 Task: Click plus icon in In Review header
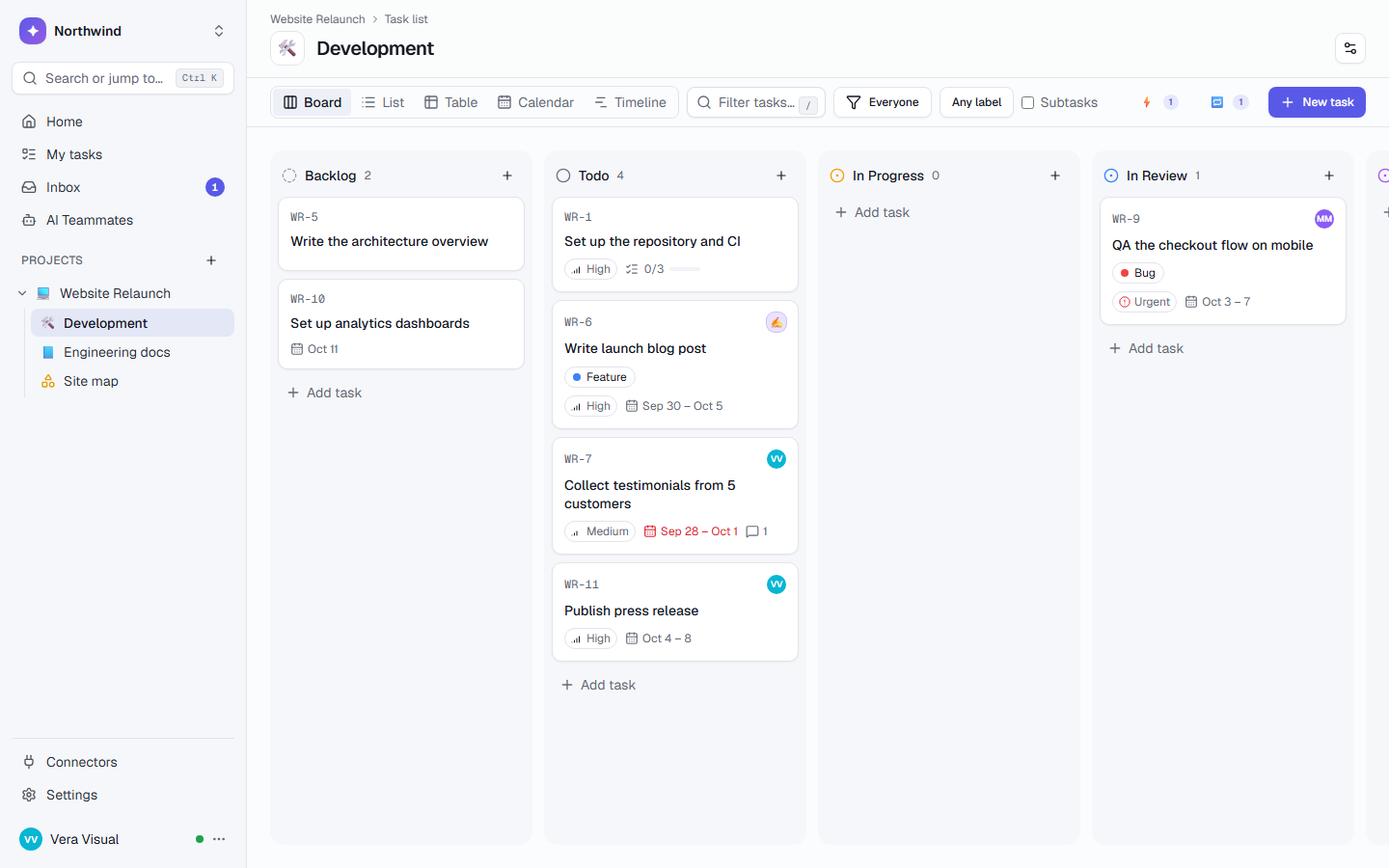(1329, 176)
